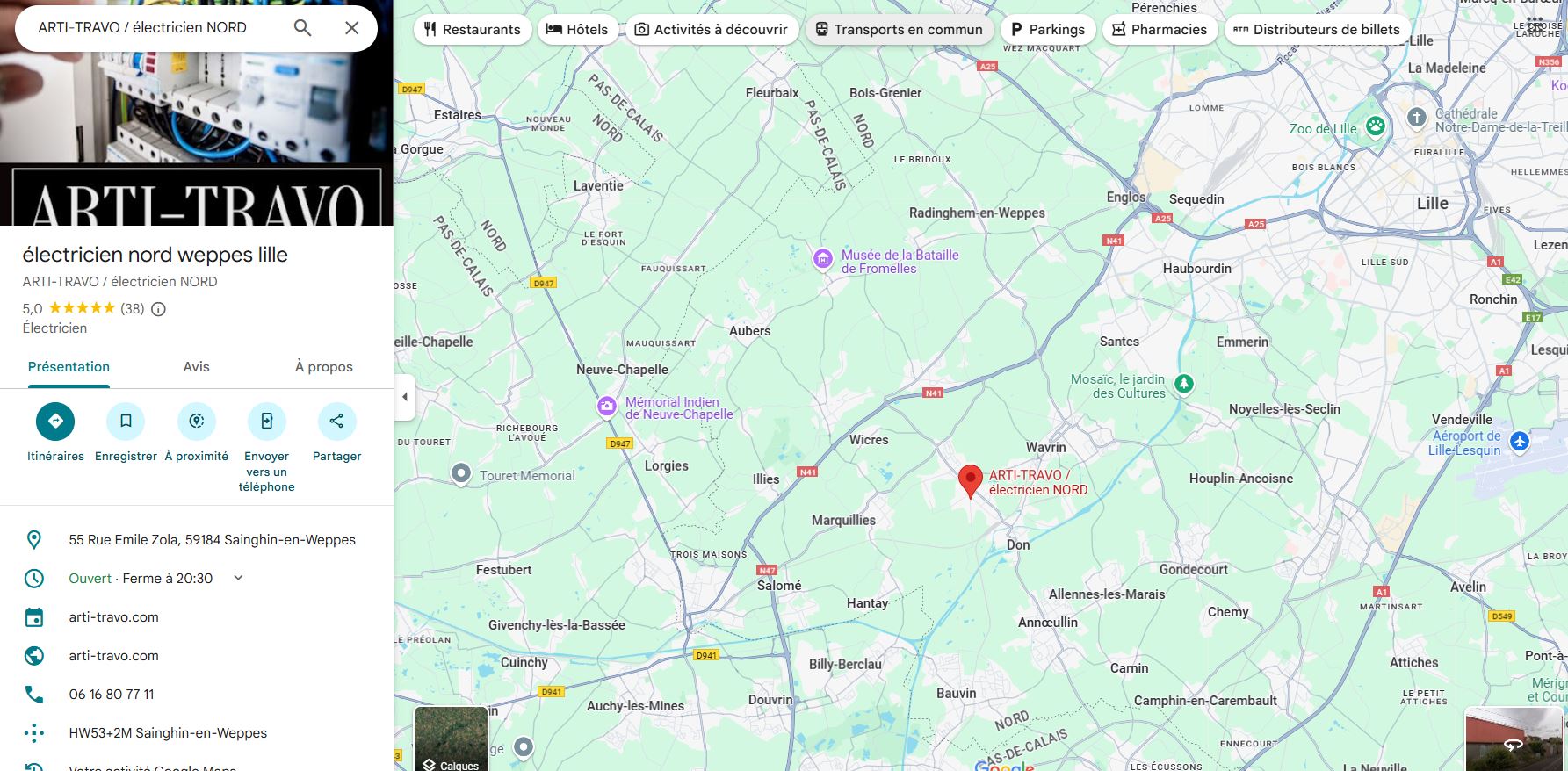This screenshot has height=771, width=1568.
Task: Switch to the Avis tab
Action: [197, 367]
